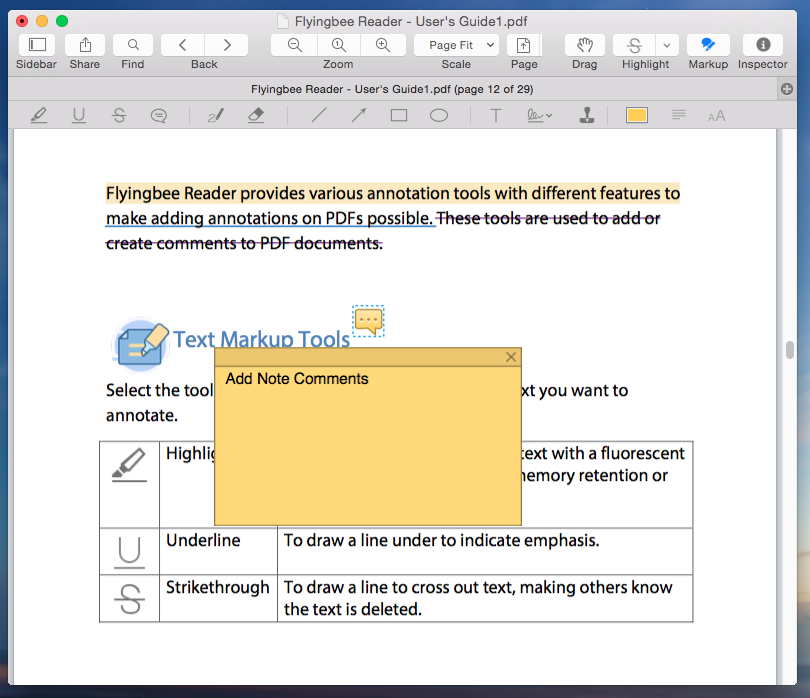The width and height of the screenshot is (810, 698).
Task: Select the Strikethrough markup tool
Action: (119, 115)
